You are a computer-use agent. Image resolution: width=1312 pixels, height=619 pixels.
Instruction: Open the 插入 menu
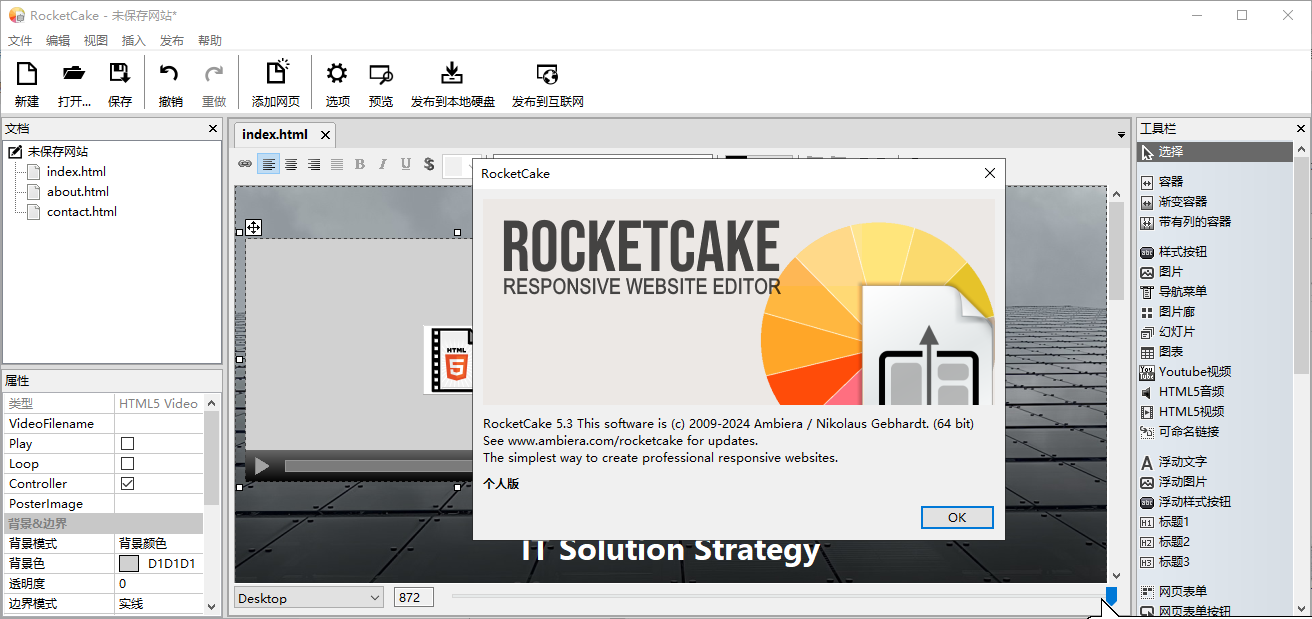tap(133, 40)
